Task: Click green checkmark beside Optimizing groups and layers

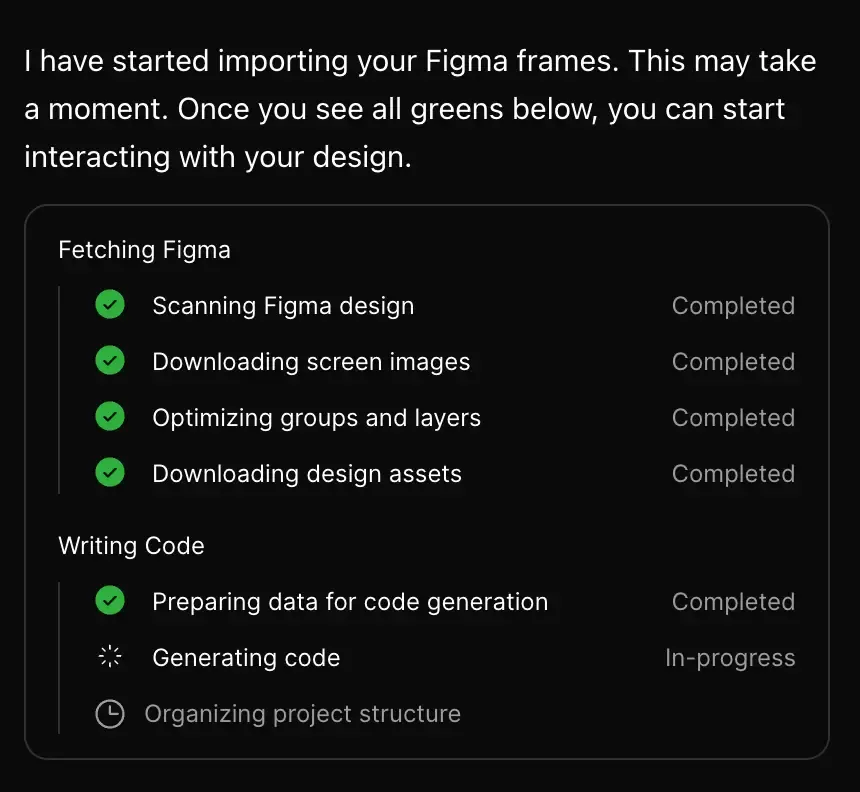Action: click(110, 416)
